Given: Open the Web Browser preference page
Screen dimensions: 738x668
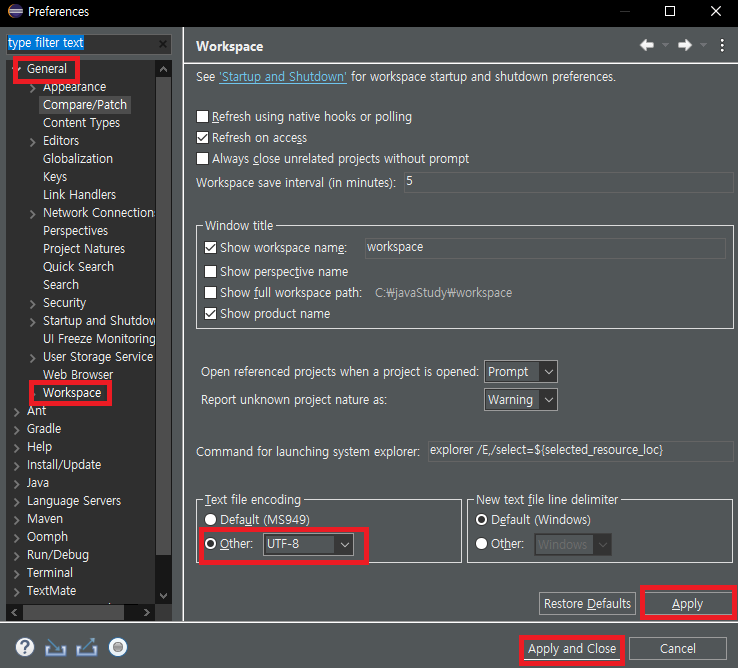Looking at the screenshot, I should [78, 375].
